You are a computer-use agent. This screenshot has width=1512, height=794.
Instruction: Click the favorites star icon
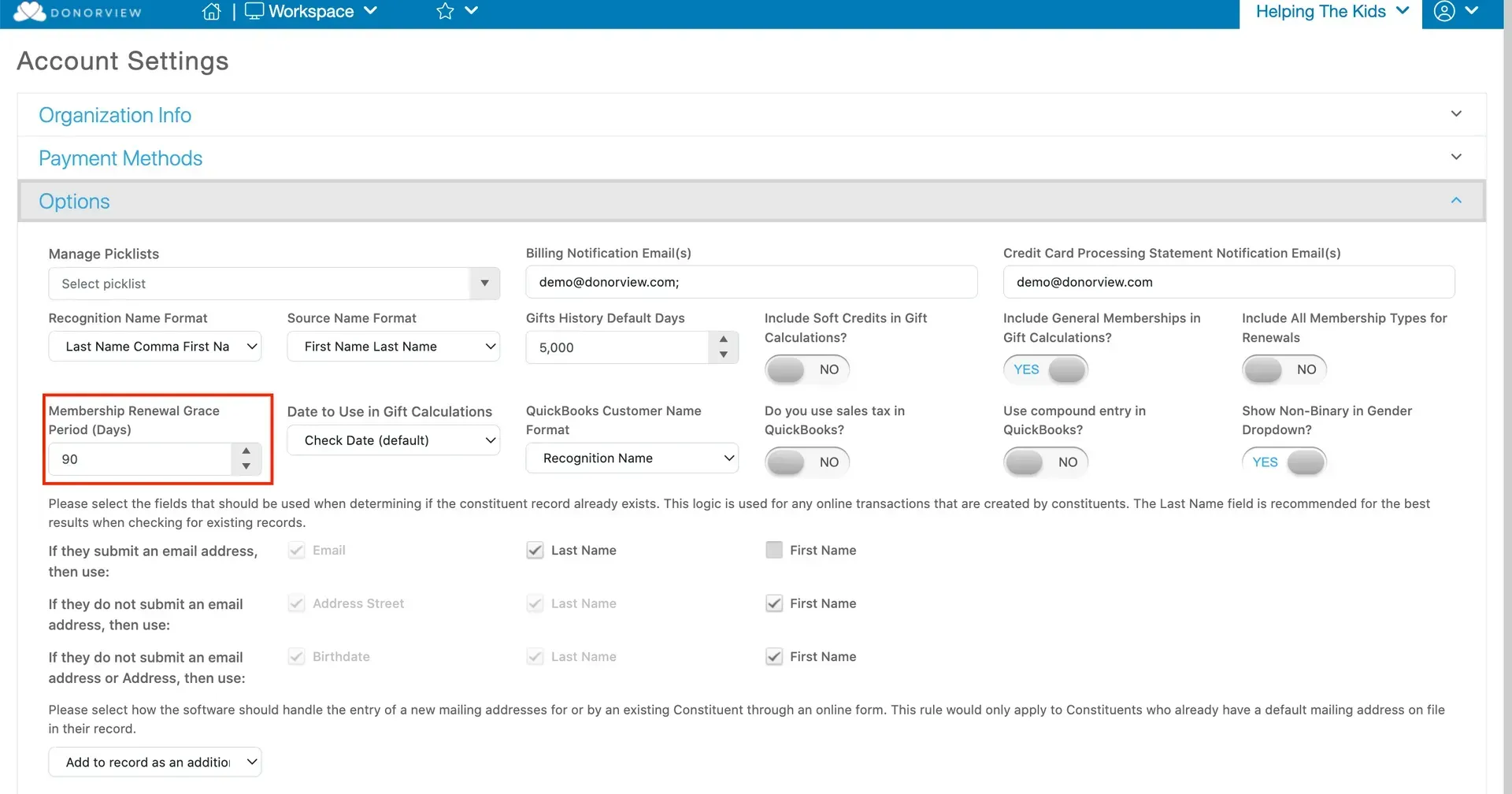tap(445, 11)
